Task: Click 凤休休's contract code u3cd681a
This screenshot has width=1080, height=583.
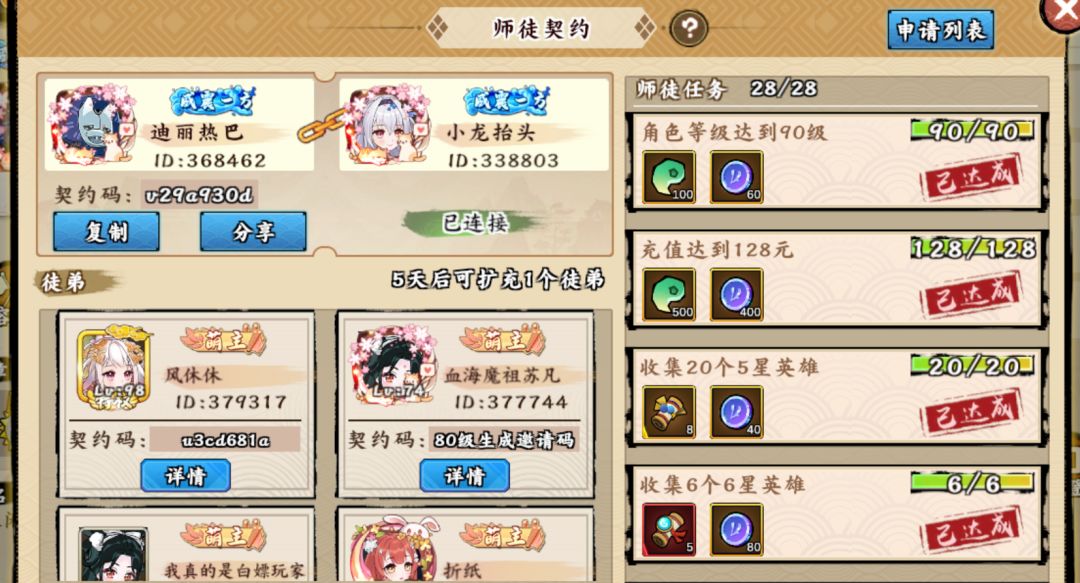Action: pyautogui.click(x=225, y=440)
